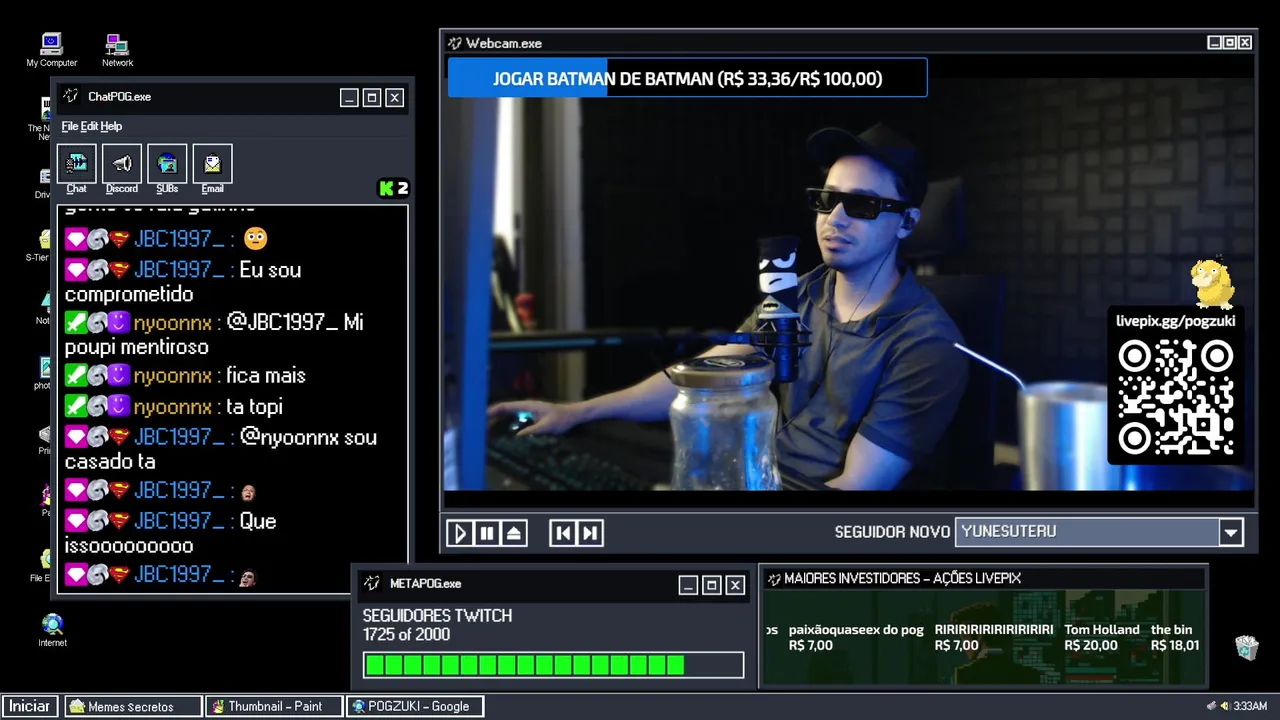Minimize the ChatPOG.exe window
Image resolution: width=1280 pixels, height=720 pixels.
click(x=349, y=97)
